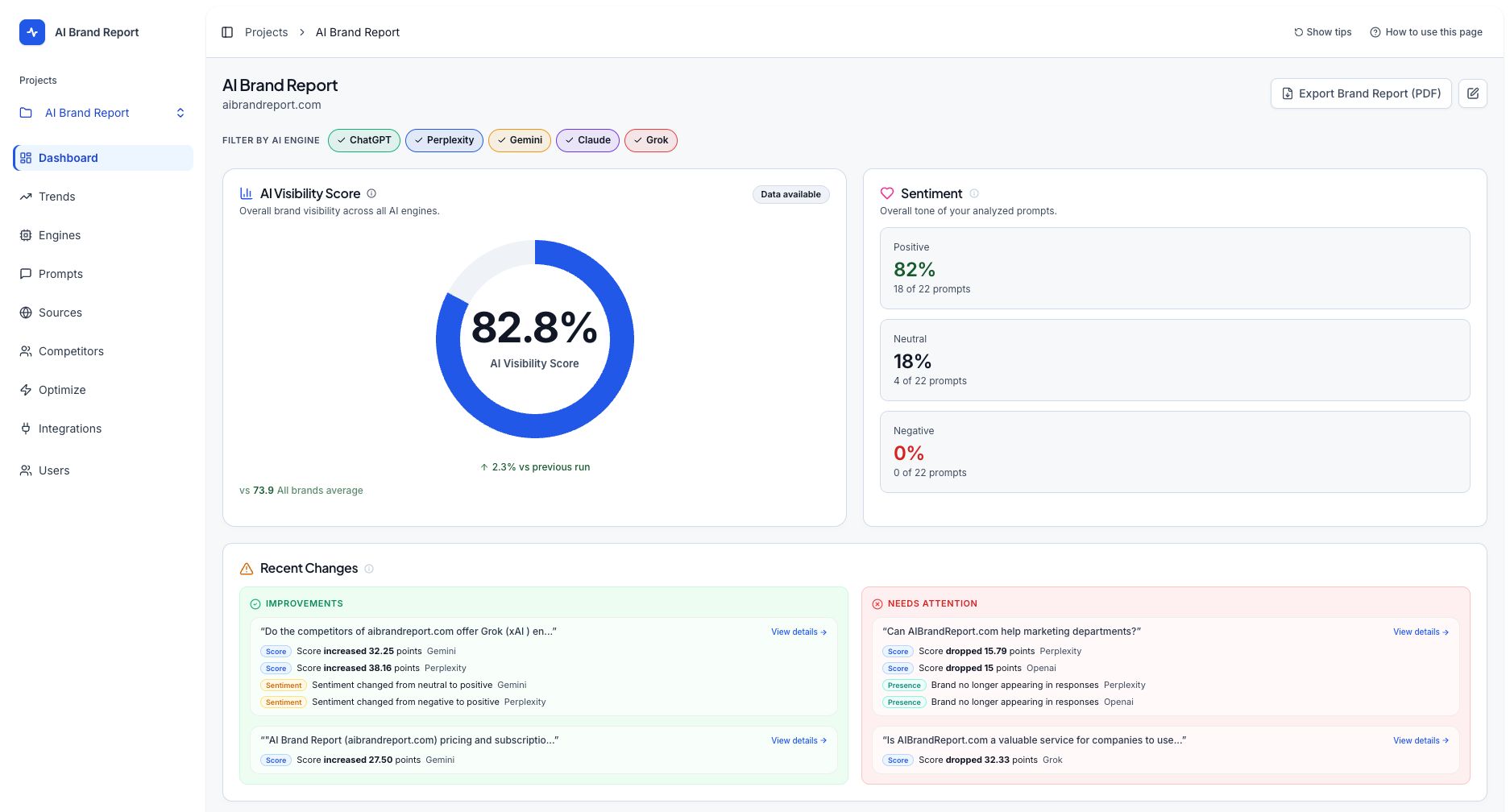Click the Neutral 18% sentiment card
The width and height of the screenshot is (1510, 812).
click(x=1175, y=360)
